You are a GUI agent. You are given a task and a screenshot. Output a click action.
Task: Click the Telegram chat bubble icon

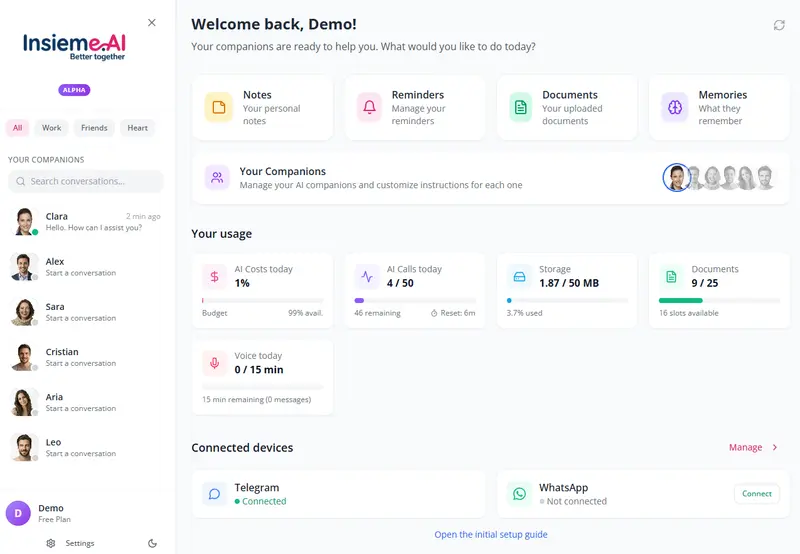tap(214, 494)
